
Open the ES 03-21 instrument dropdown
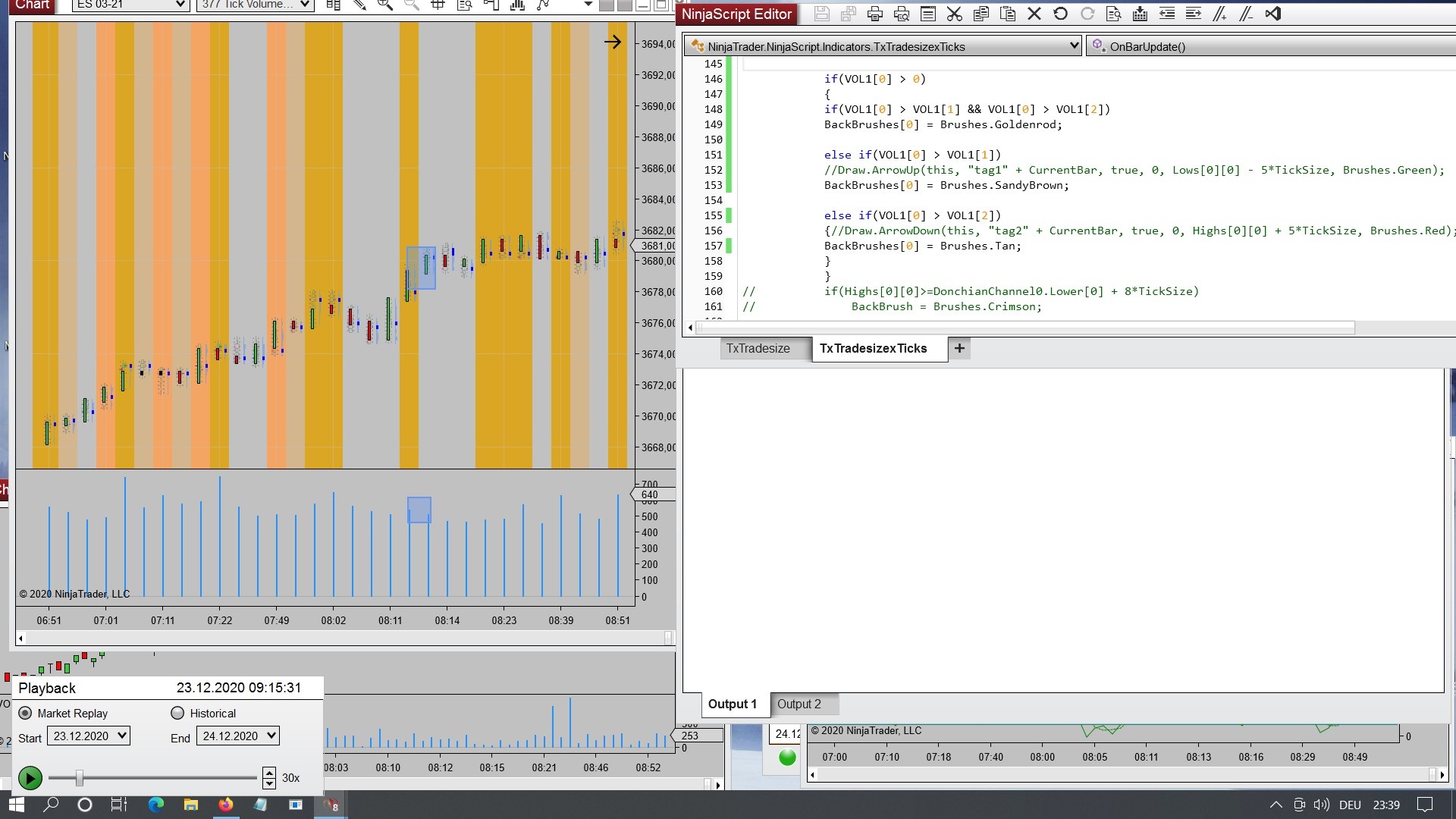click(130, 5)
